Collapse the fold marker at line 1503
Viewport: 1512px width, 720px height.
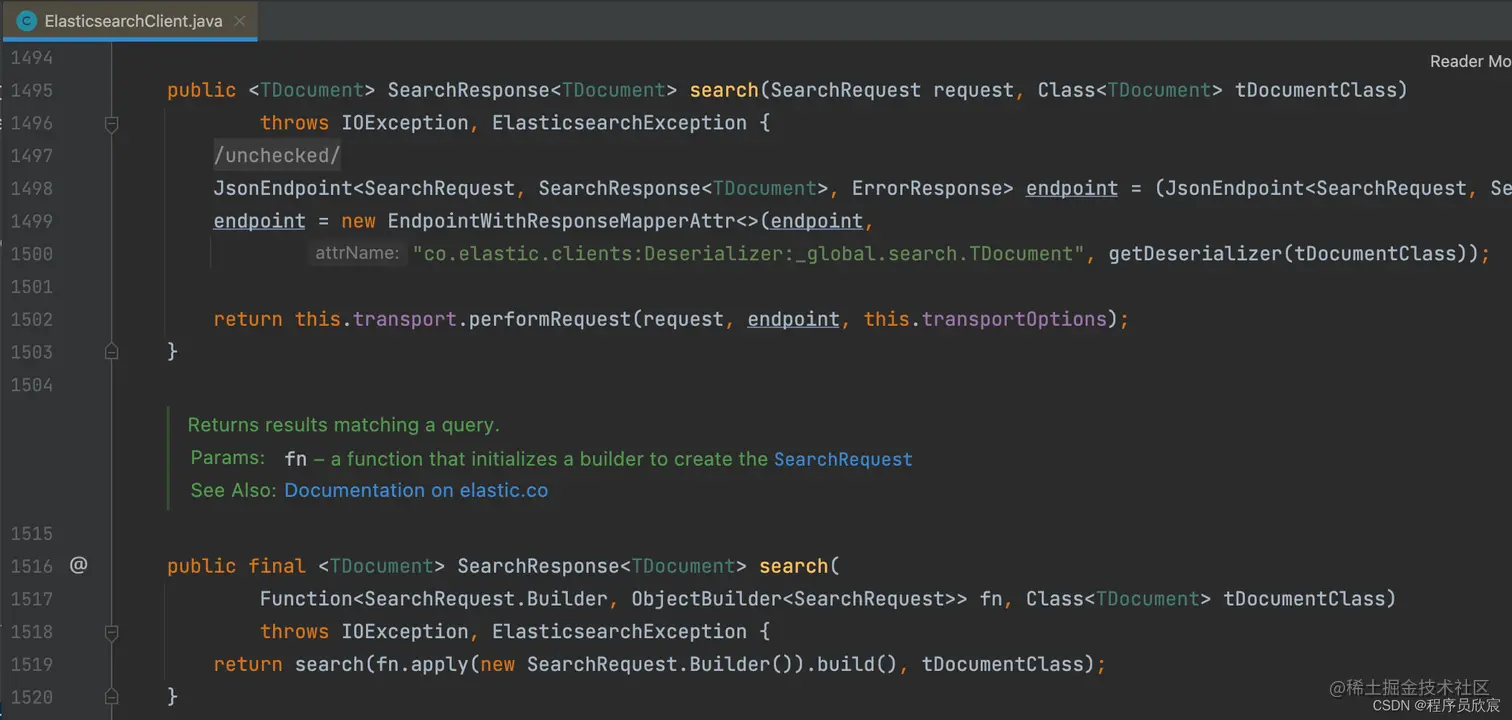click(x=111, y=352)
